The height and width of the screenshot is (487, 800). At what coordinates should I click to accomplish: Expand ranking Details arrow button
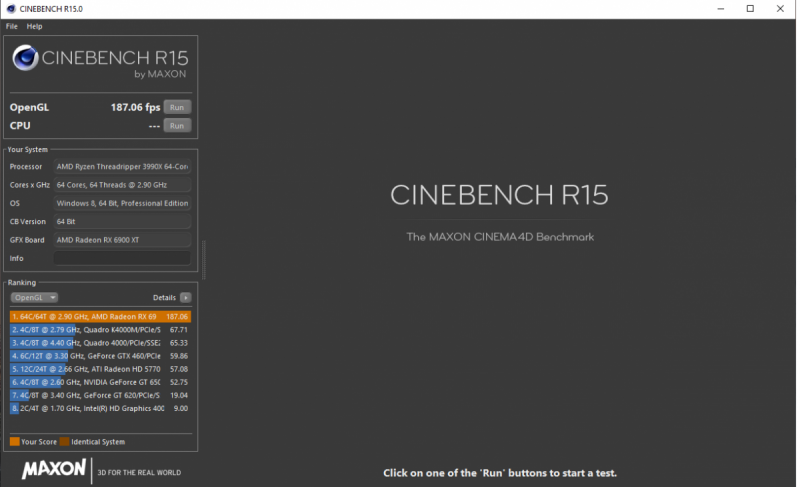[x=186, y=297]
